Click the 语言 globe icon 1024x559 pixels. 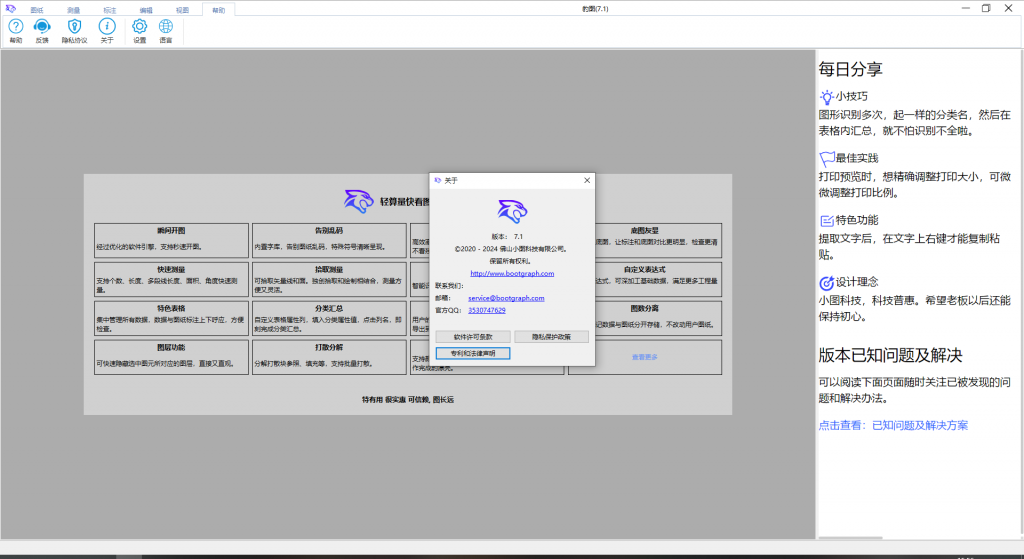(x=166, y=27)
